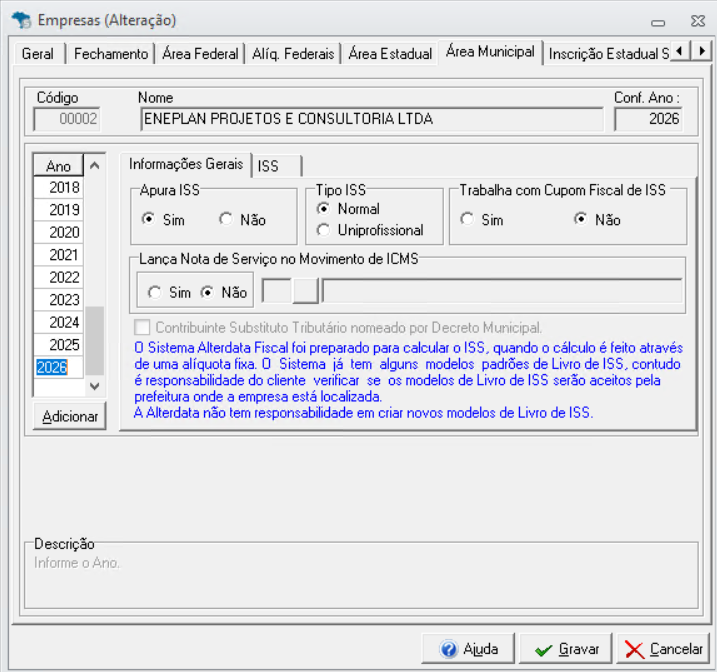Click the long description field in Lança Nota
The height and width of the screenshot is (672, 717).
502,291
